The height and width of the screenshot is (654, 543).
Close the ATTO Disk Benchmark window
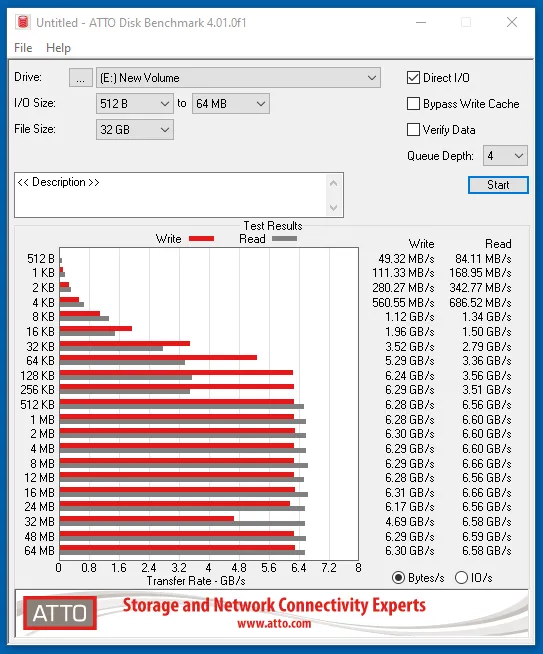[512, 22]
